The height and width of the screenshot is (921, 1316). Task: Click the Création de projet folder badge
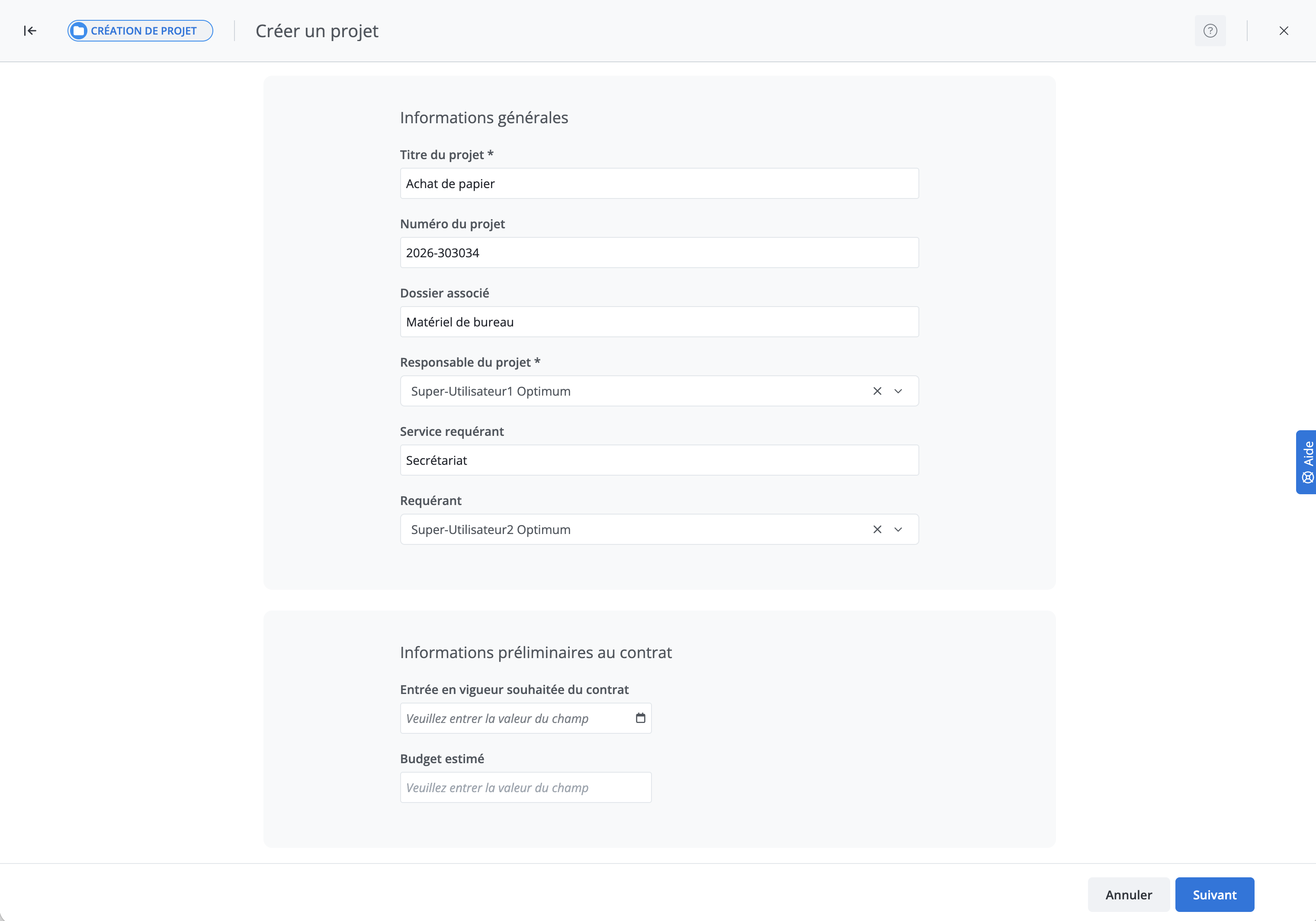[x=141, y=31]
